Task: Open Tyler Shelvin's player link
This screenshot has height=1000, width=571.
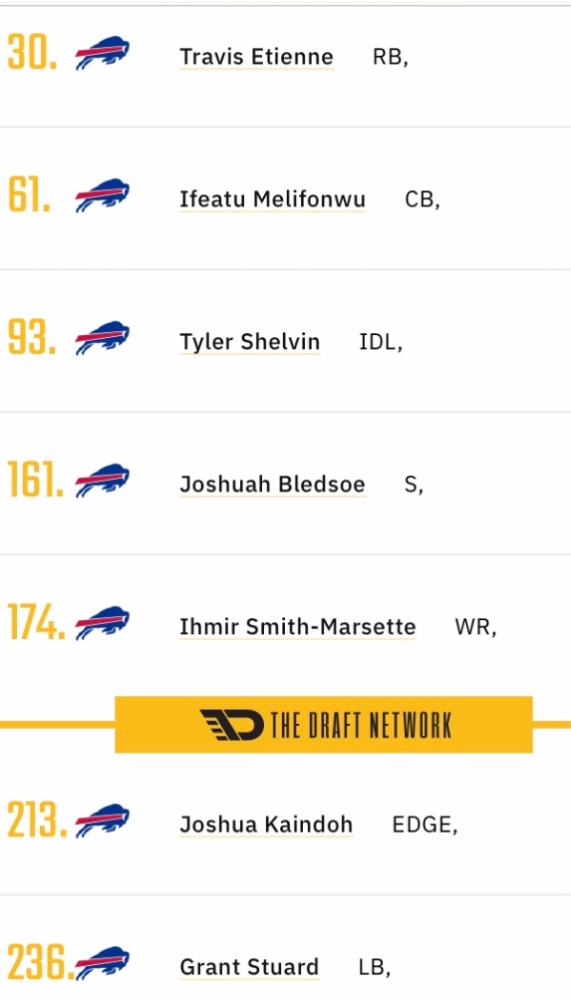Action: click(249, 342)
